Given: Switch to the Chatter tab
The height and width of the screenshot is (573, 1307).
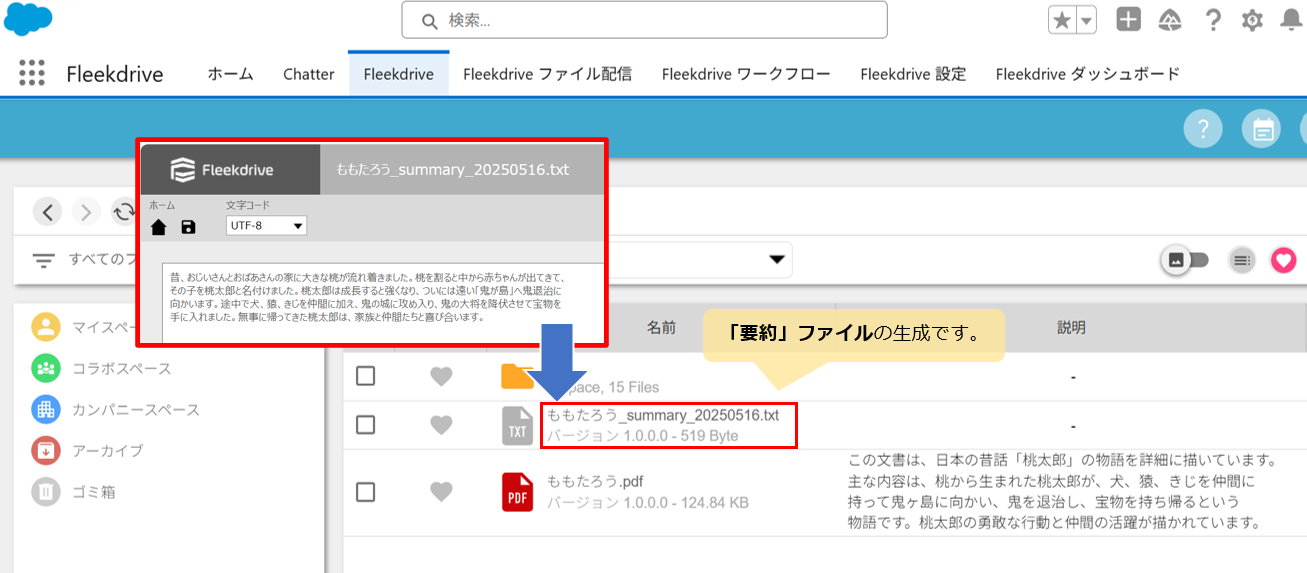Looking at the screenshot, I should [308, 74].
